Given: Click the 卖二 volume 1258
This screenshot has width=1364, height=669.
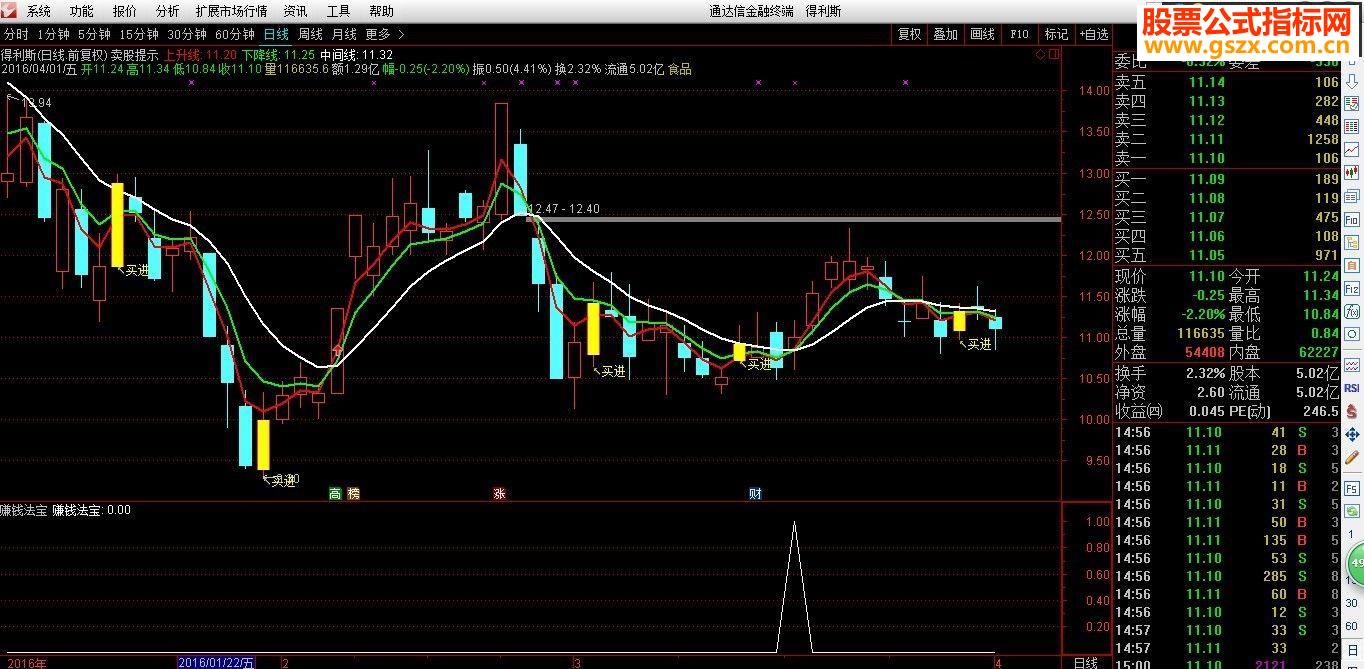Looking at the screenshot, I should click(1322, 139).
